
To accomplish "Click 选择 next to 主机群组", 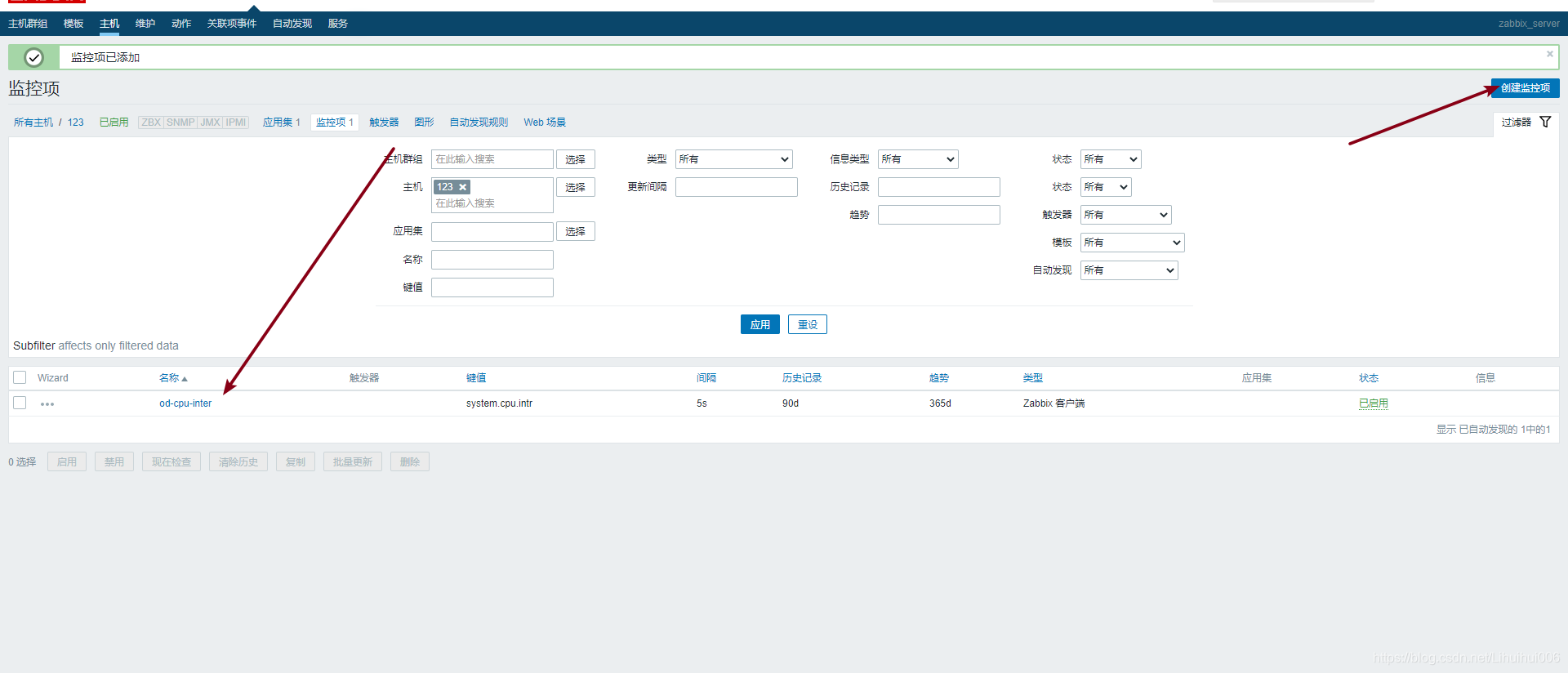I will coord(575,159).
